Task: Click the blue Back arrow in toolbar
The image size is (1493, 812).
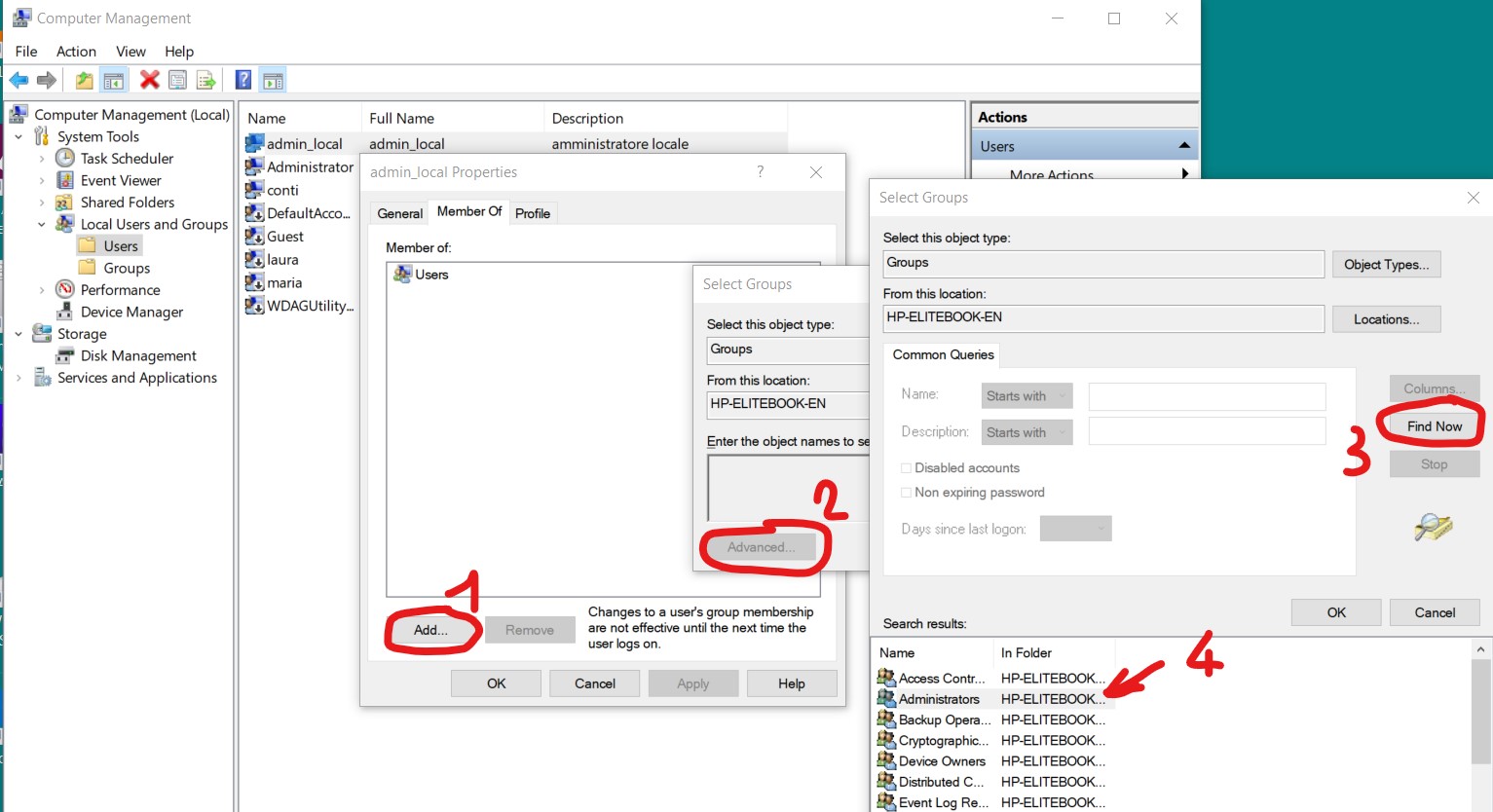Action: coord(19,80)
